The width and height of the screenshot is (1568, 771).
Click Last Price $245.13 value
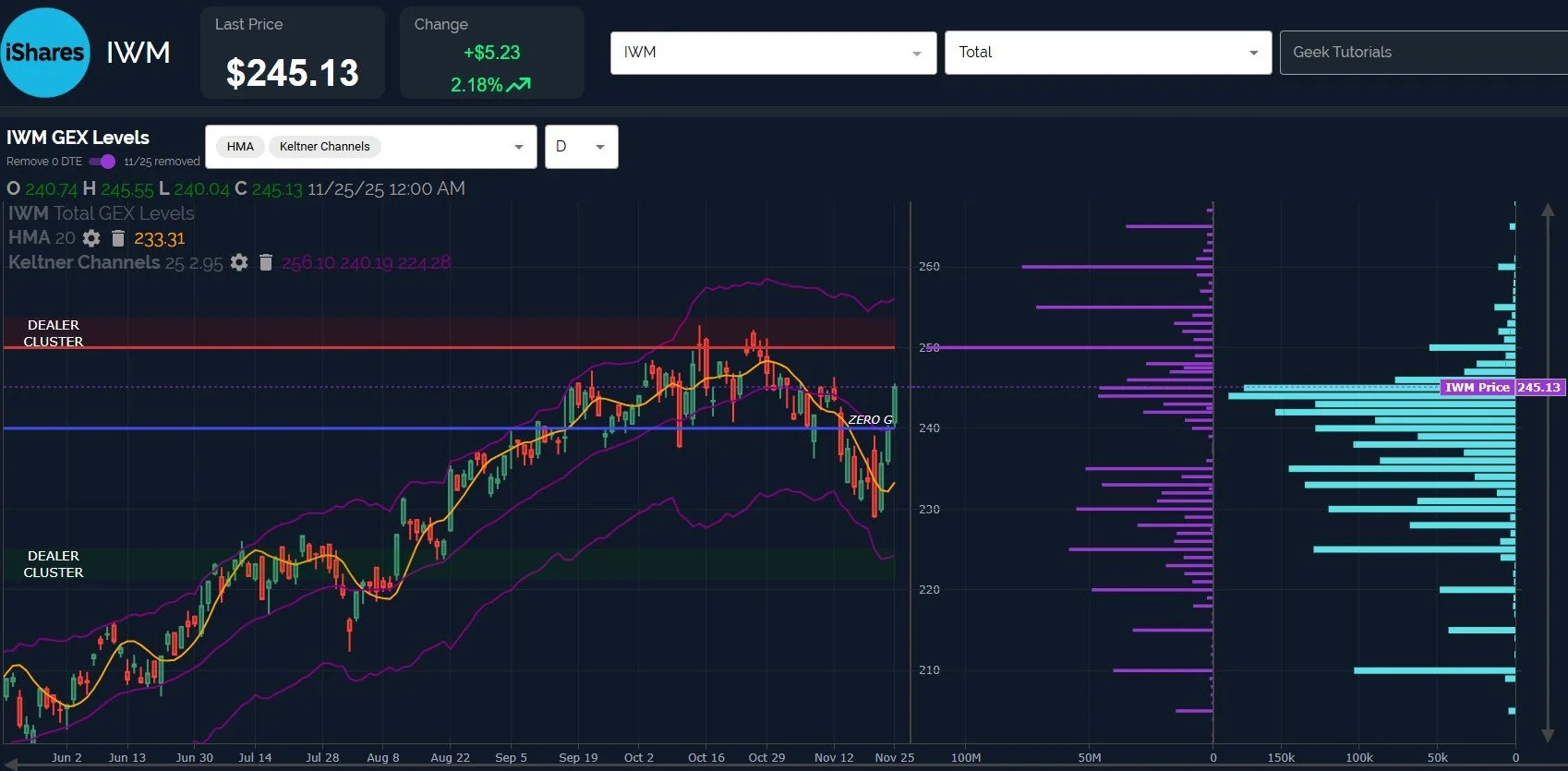[x=292, y=73]
